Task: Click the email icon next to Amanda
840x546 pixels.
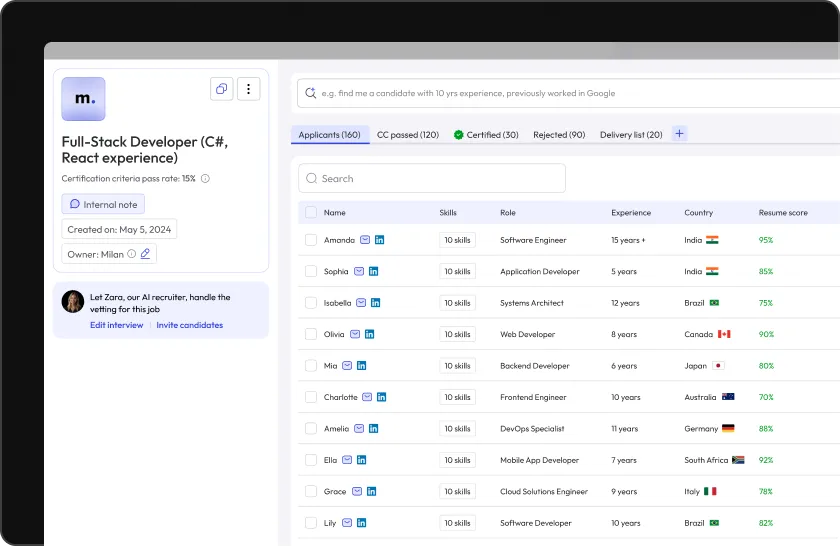Action: 365,240
